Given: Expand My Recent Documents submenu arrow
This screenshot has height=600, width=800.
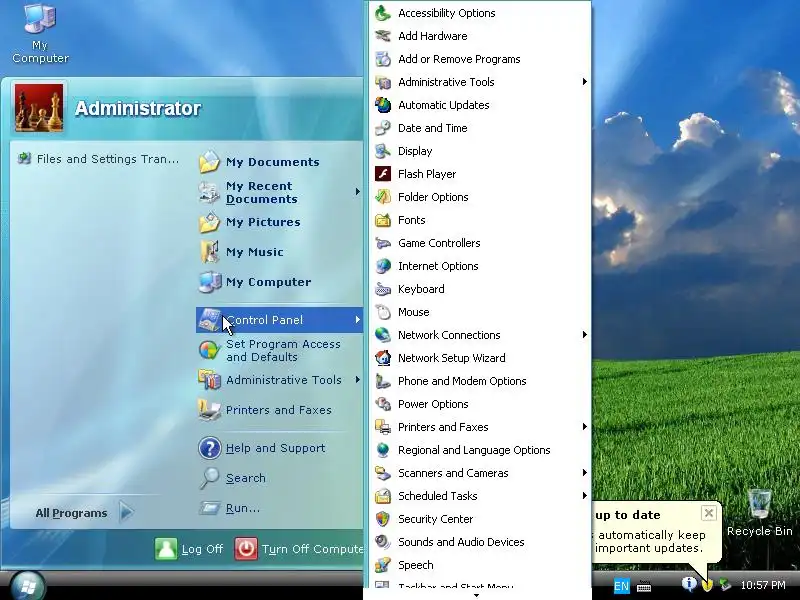Looking at the screenshot, I should click(x=358, y=192).
